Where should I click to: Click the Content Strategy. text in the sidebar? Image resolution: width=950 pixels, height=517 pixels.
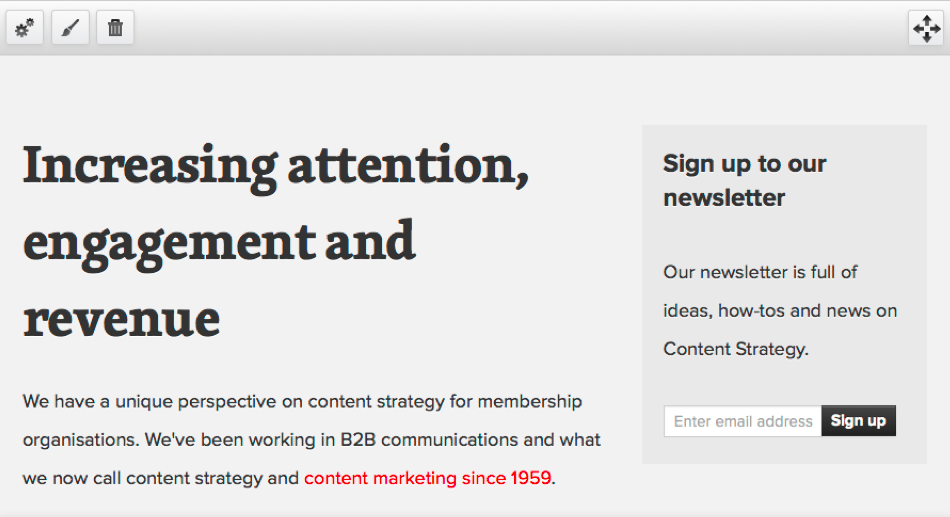[x=735, y=349]
